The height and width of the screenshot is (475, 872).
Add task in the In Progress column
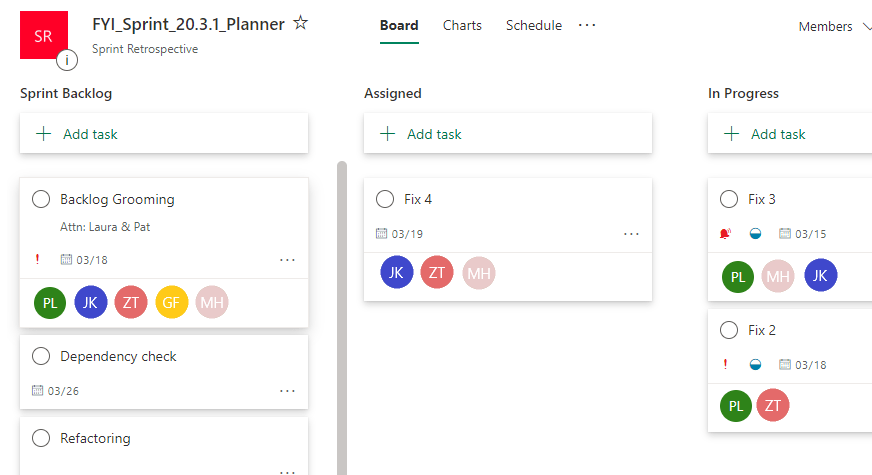tap(790, 133)
